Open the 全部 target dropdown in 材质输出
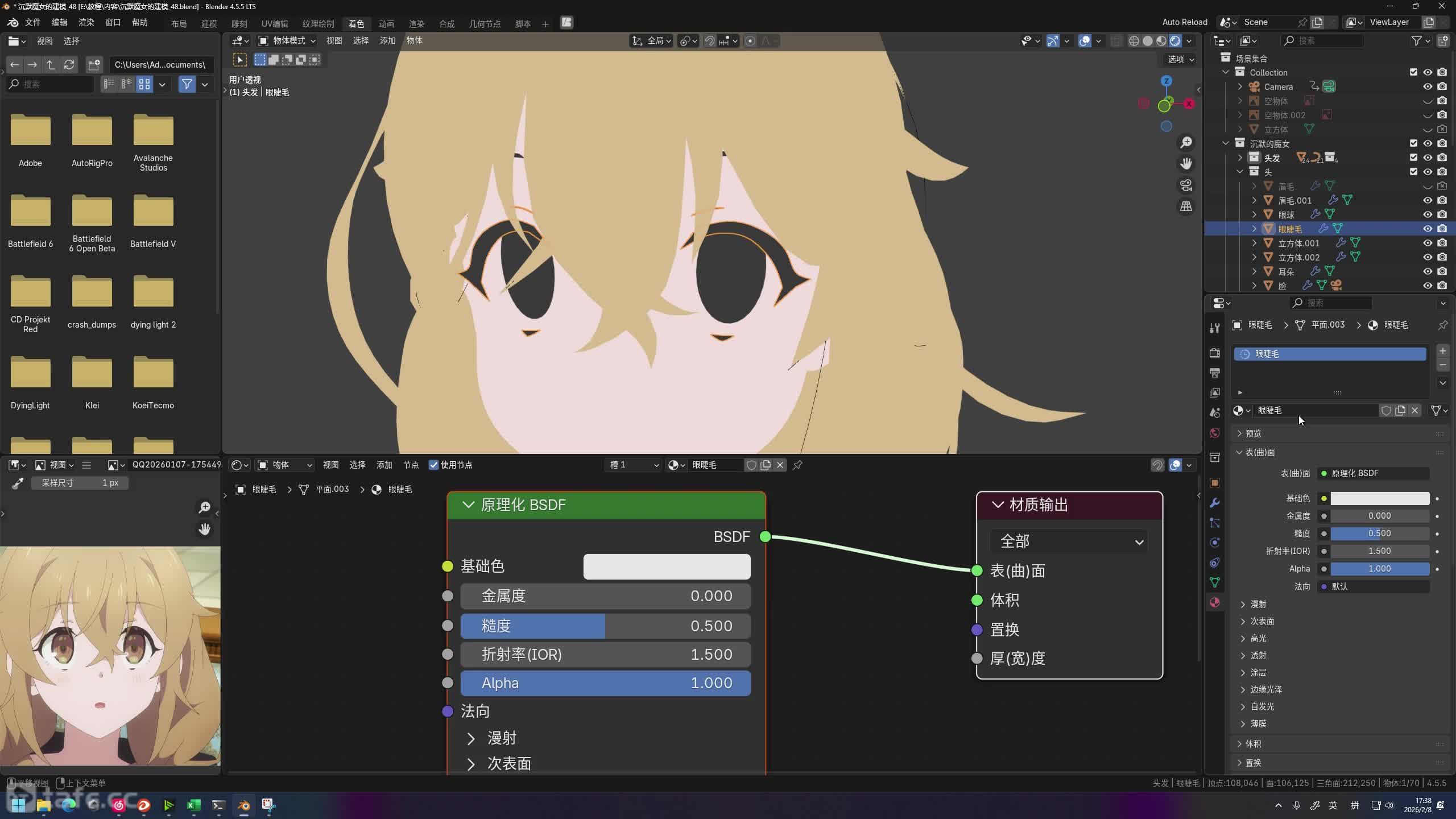The width and height of the screenshot is (1456, 819). [1068, 541]
